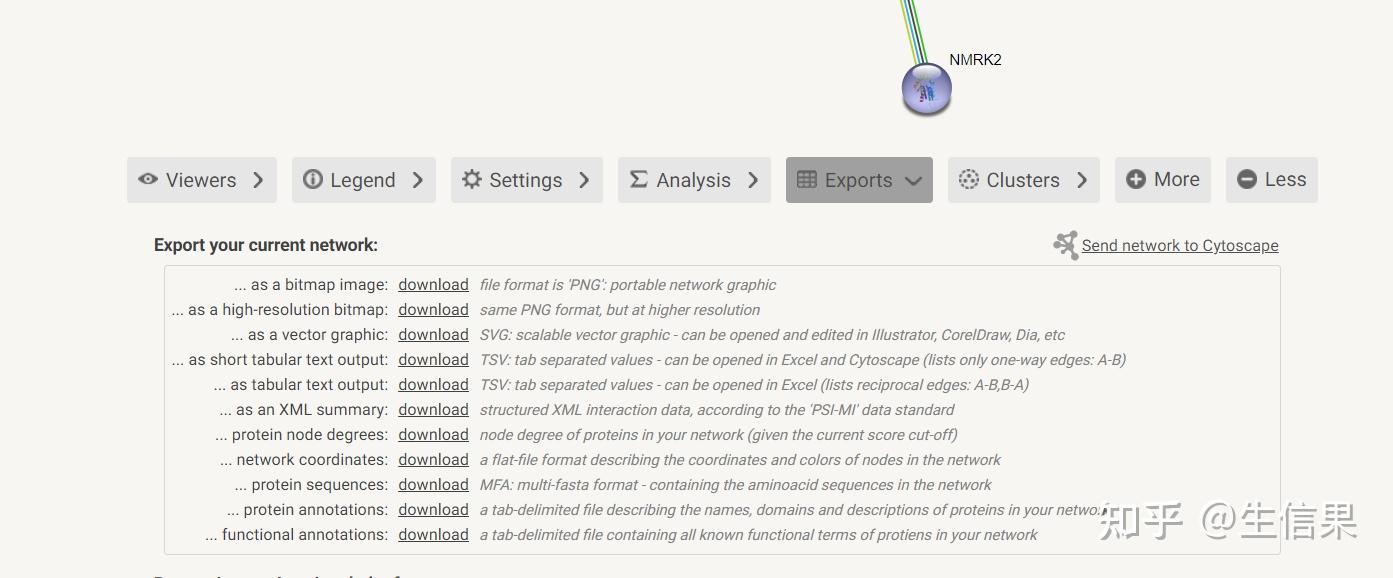Click the Cytoscape network icon
Image resolution: width=1393 pixels, height=578 pixels.
[1065, 244]
